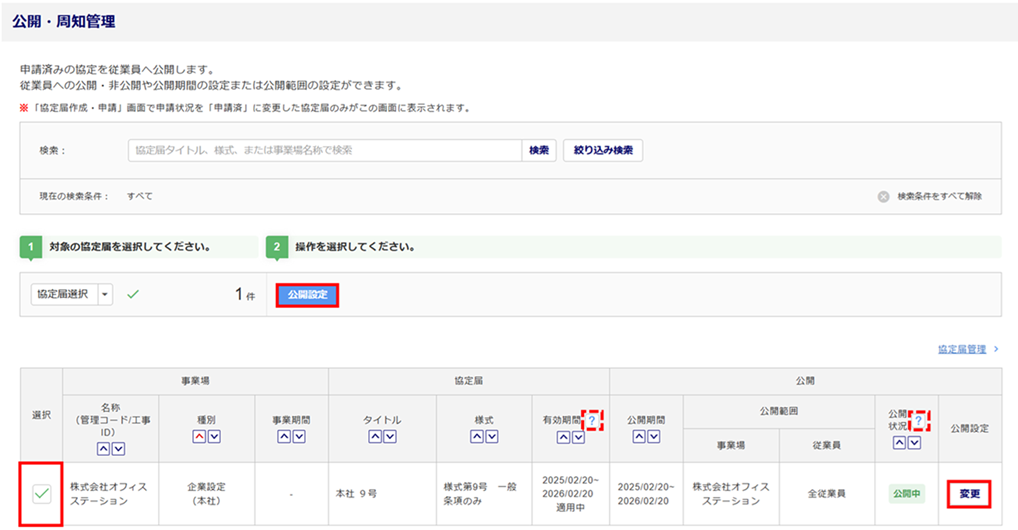Sort 有効期間 column descending
Image resolution: width=1018 pixels, height=530 pixels.
577,437
